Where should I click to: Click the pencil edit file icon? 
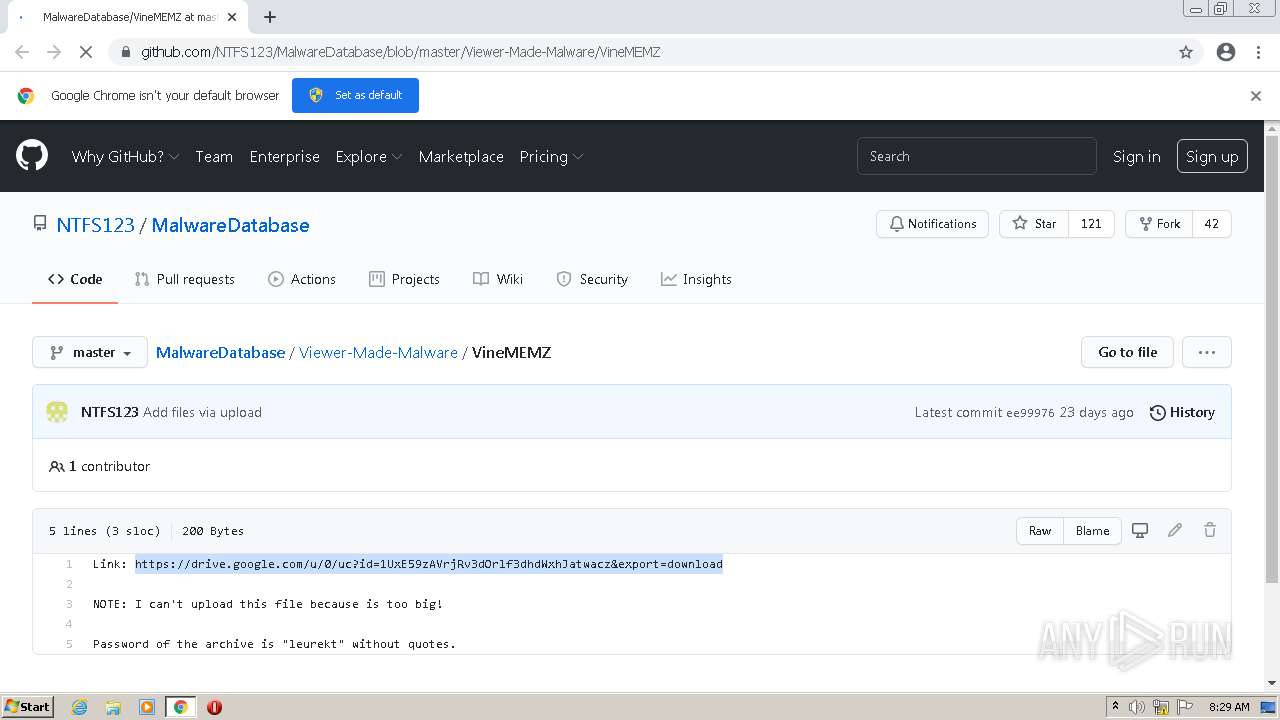[x=1175, y=531]
